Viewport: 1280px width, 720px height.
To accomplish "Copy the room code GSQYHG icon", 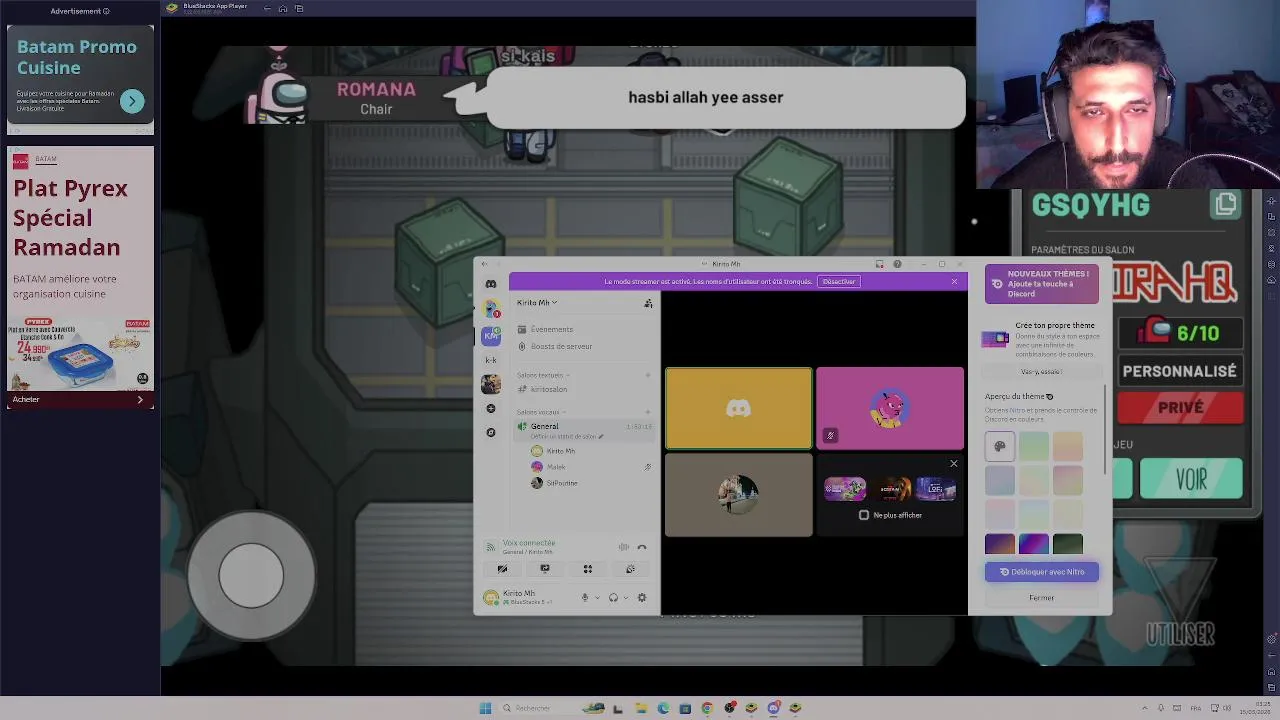I will tap(1226, 205).
